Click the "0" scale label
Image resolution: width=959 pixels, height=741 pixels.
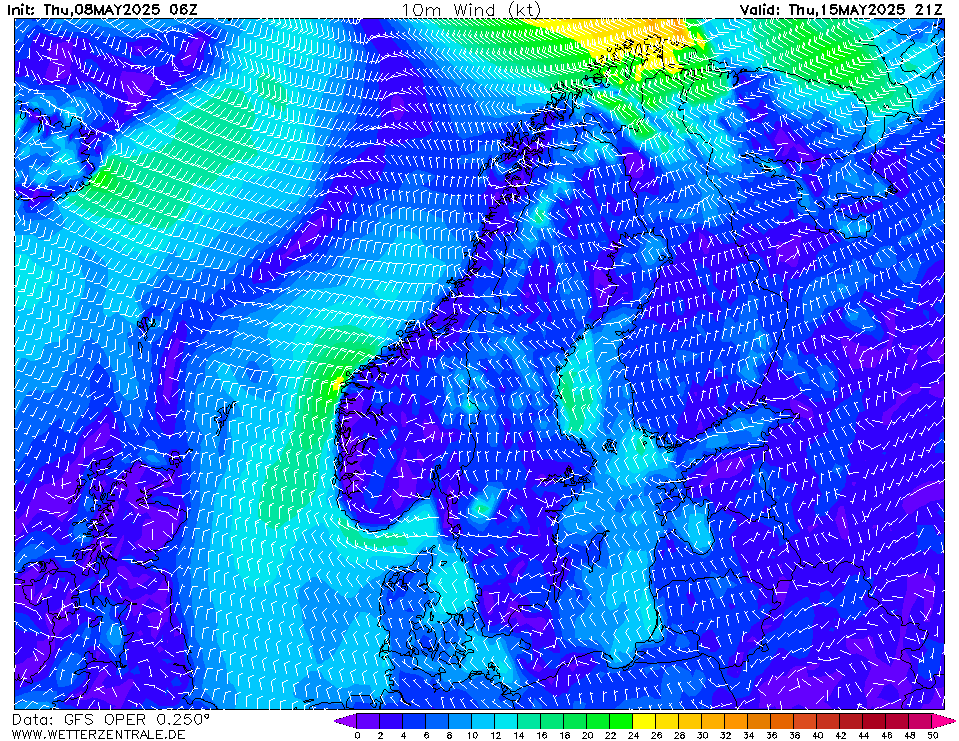pos(357,735)
